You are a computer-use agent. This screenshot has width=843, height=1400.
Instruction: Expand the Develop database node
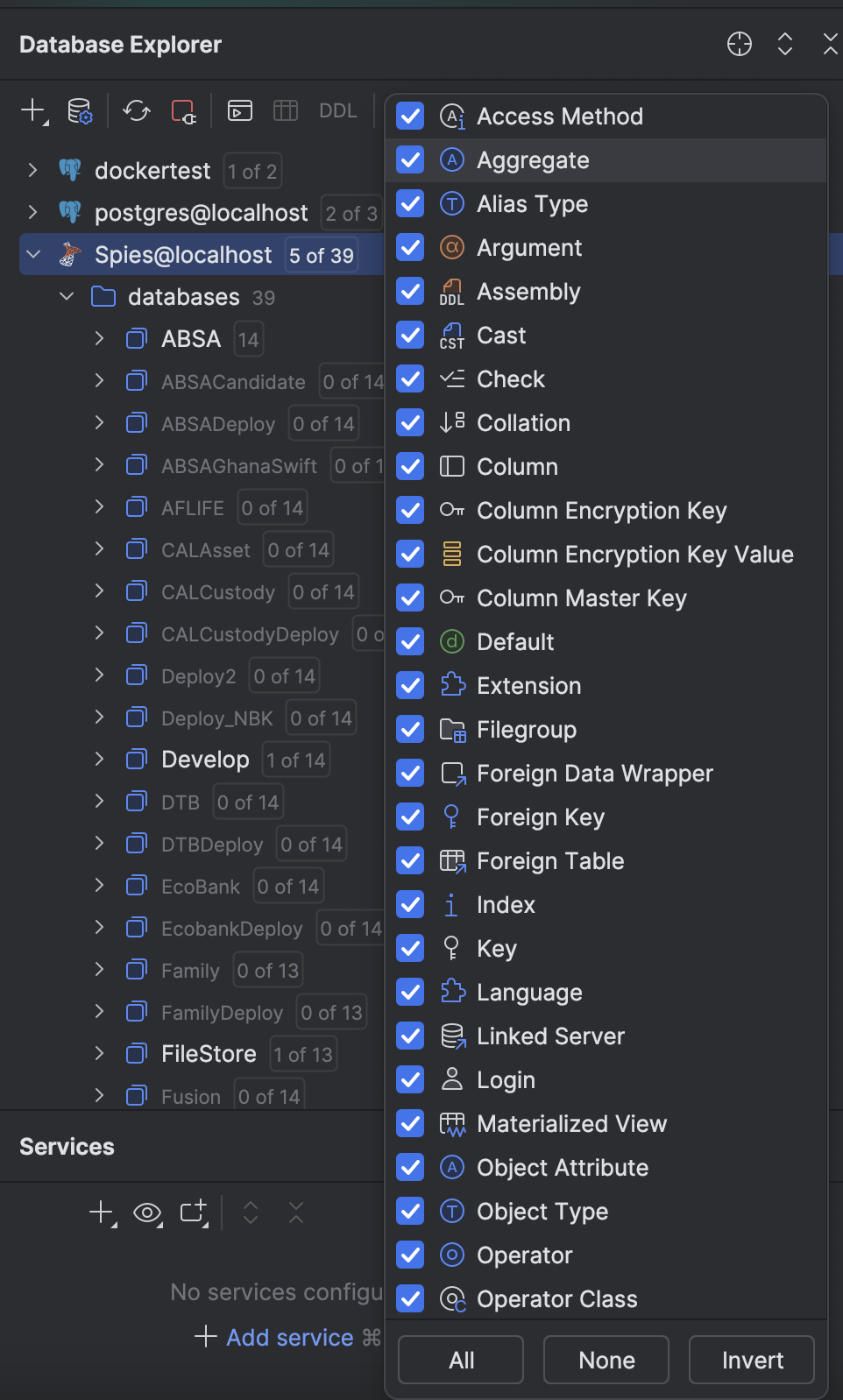point(99,759)
